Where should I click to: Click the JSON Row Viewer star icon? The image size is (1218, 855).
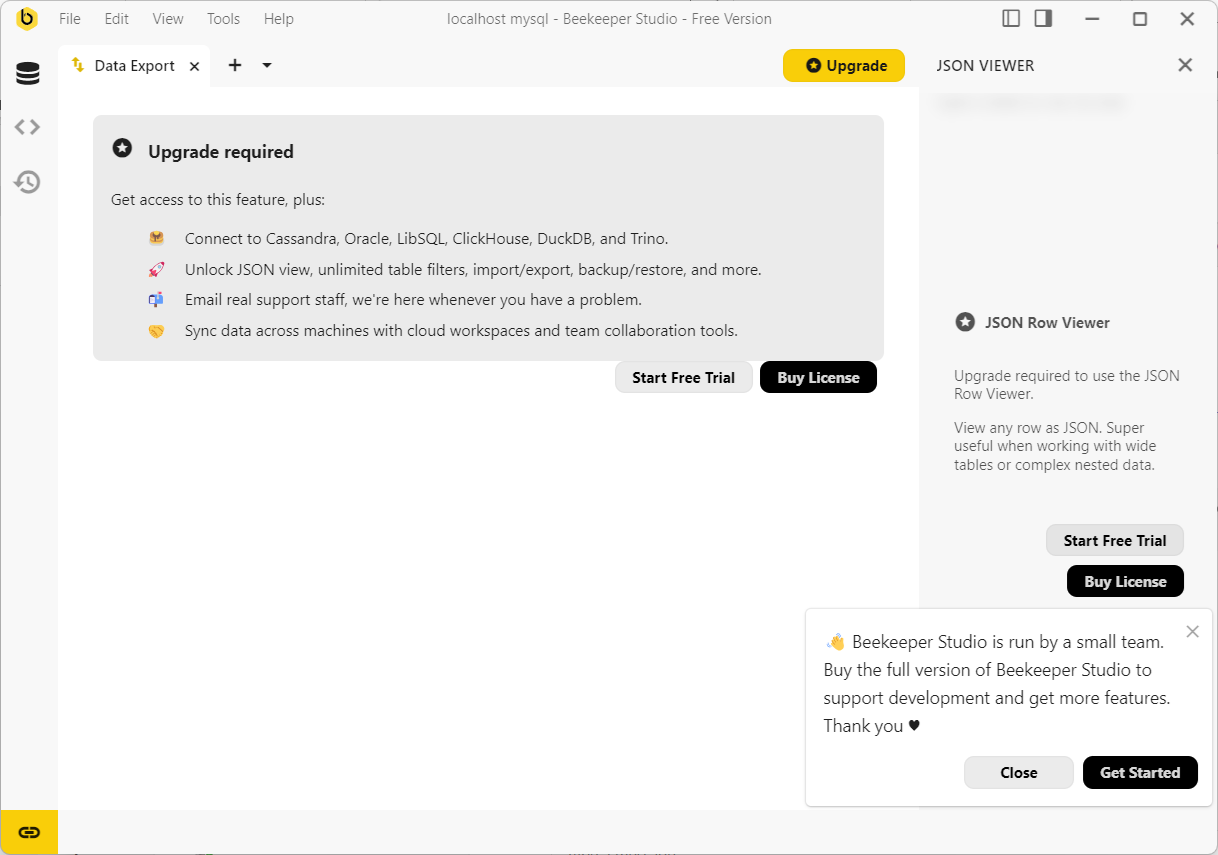pos(965,322)
